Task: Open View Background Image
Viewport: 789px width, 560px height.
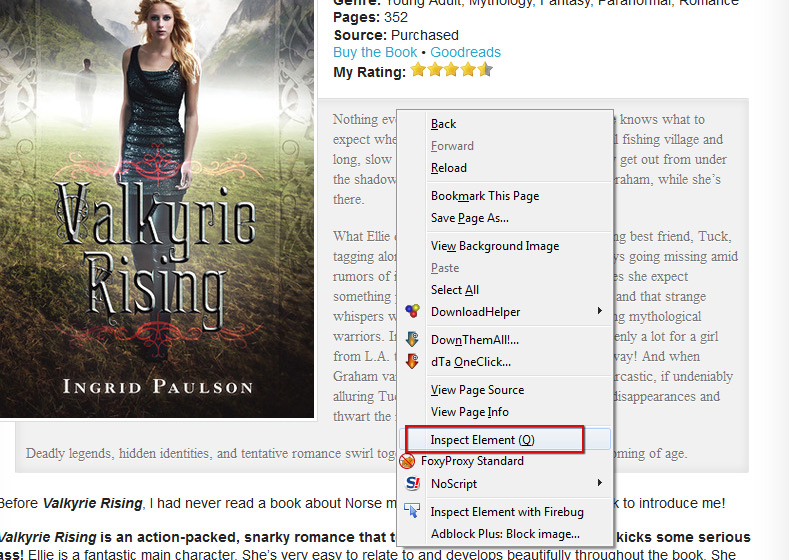Action: coord(494,246)
